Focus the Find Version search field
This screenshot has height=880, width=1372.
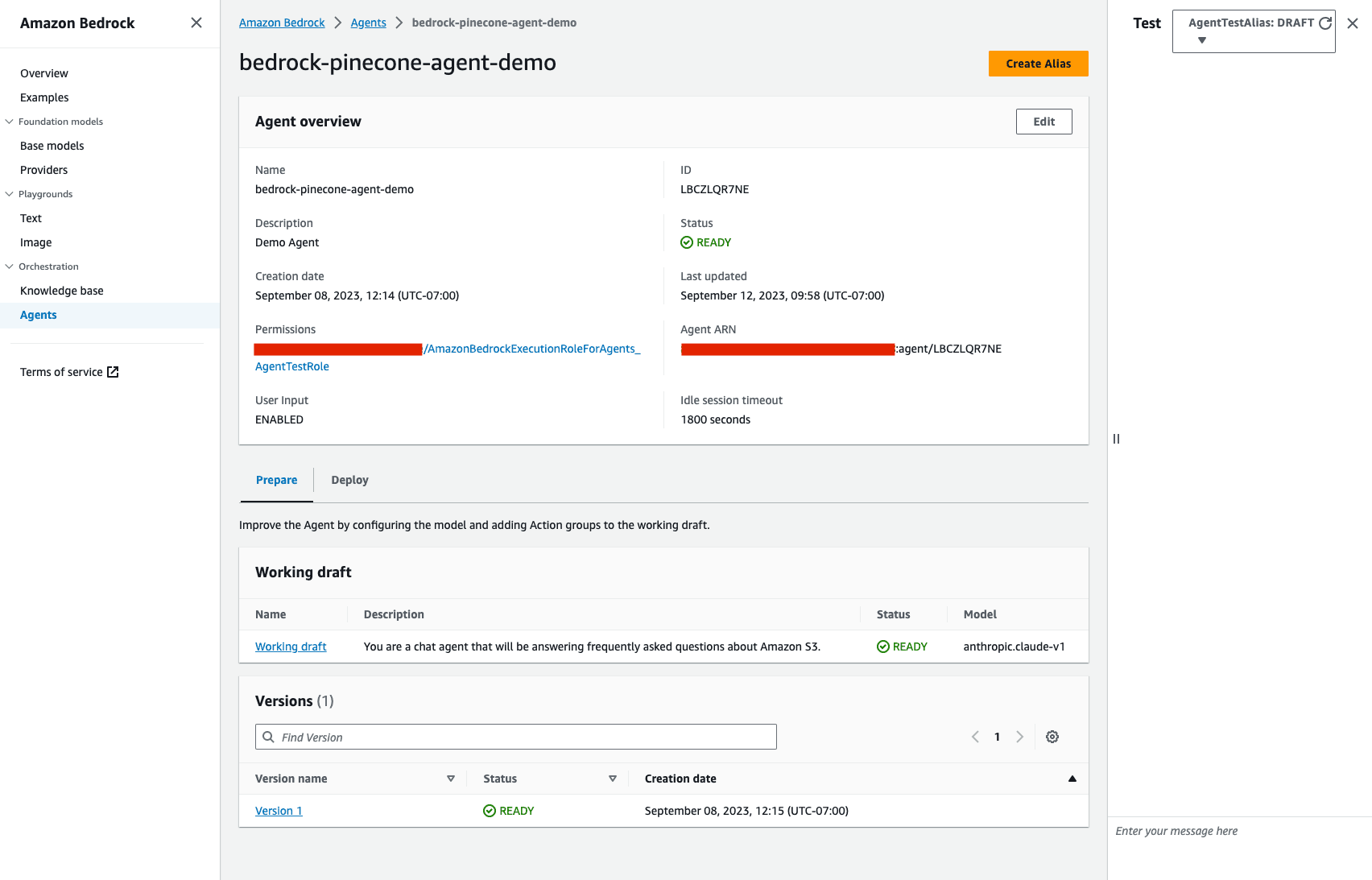516,737
